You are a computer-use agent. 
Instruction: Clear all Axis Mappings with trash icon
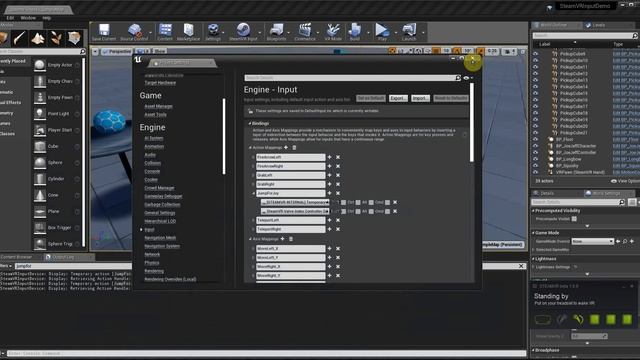[x=291, y=239]
